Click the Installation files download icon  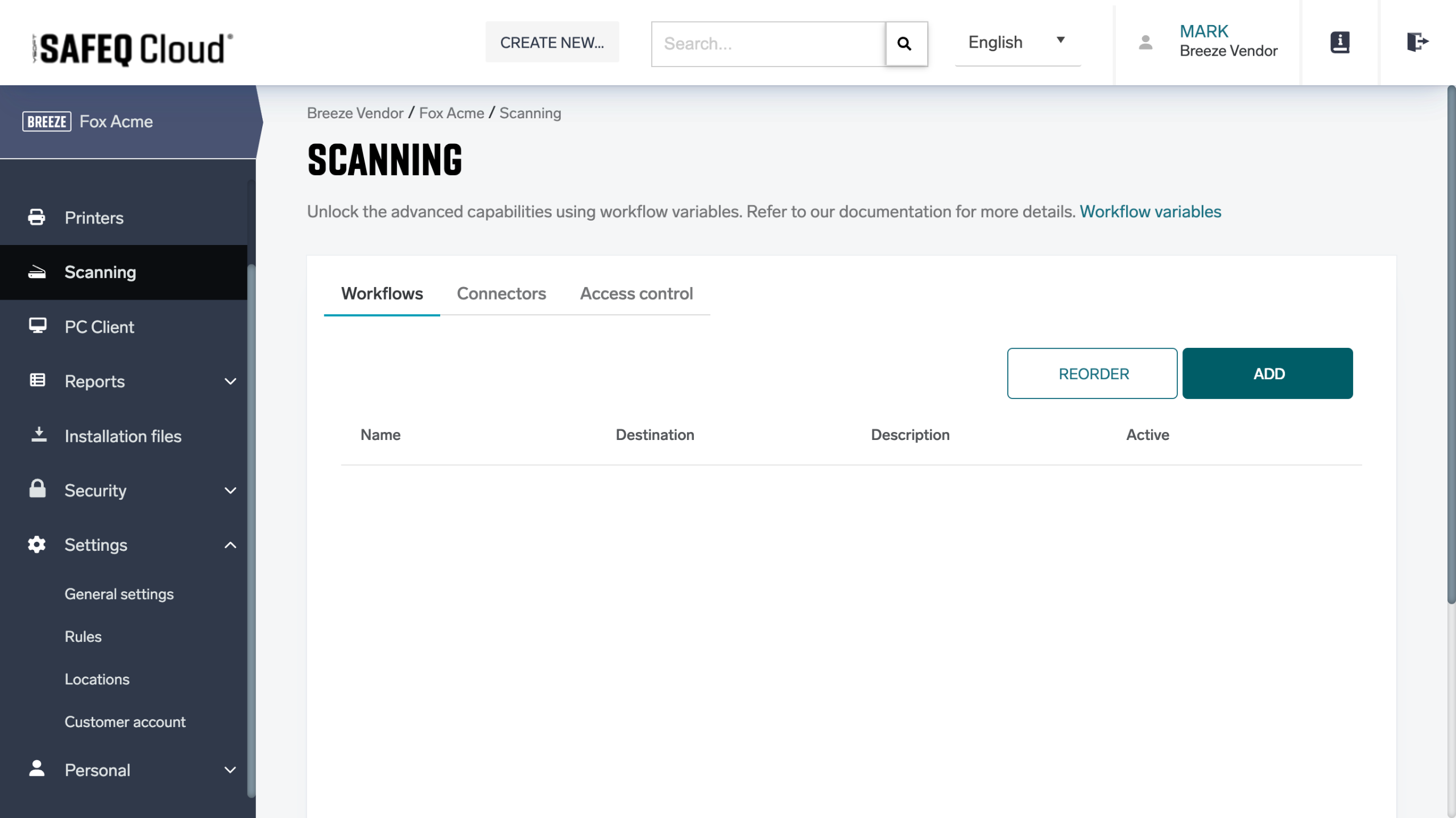(x=39, y=435)
